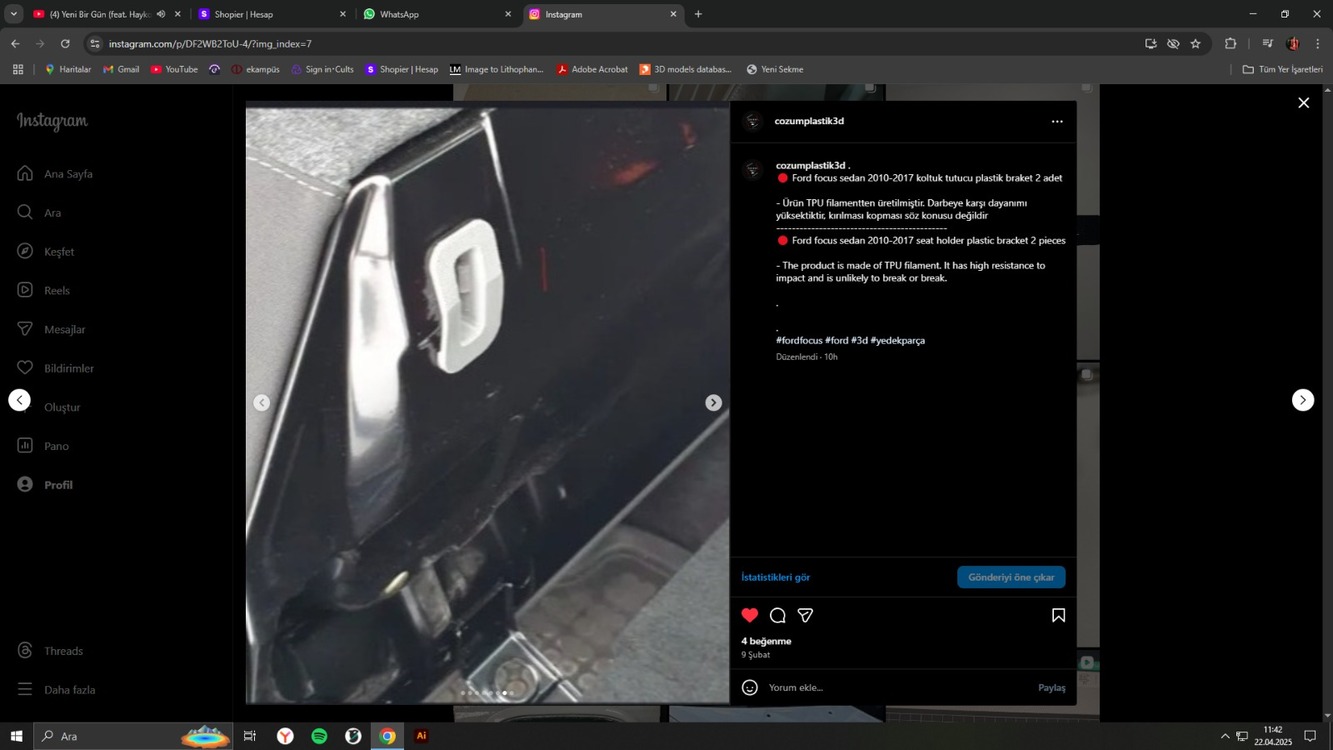Viewport: 1333px width, 750px height.
Task: Show hidden system tray icons
Action: 1225,737
